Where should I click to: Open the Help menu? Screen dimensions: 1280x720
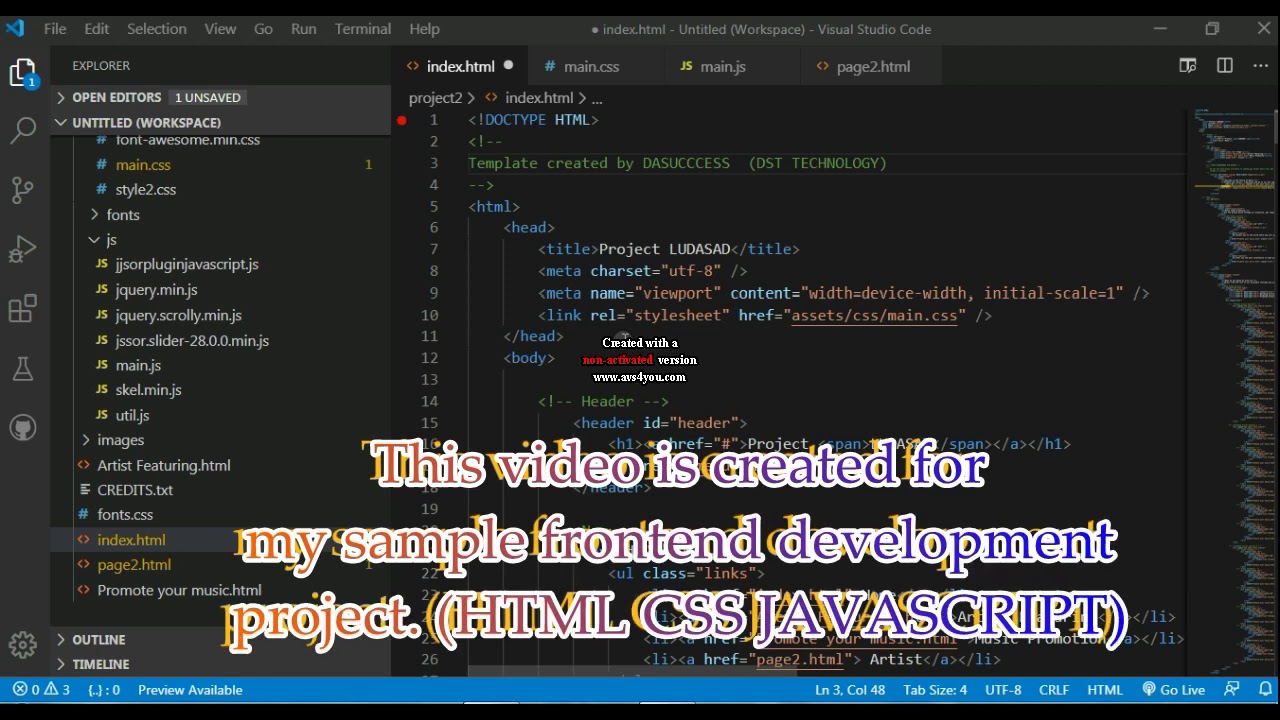pos(424,29)
